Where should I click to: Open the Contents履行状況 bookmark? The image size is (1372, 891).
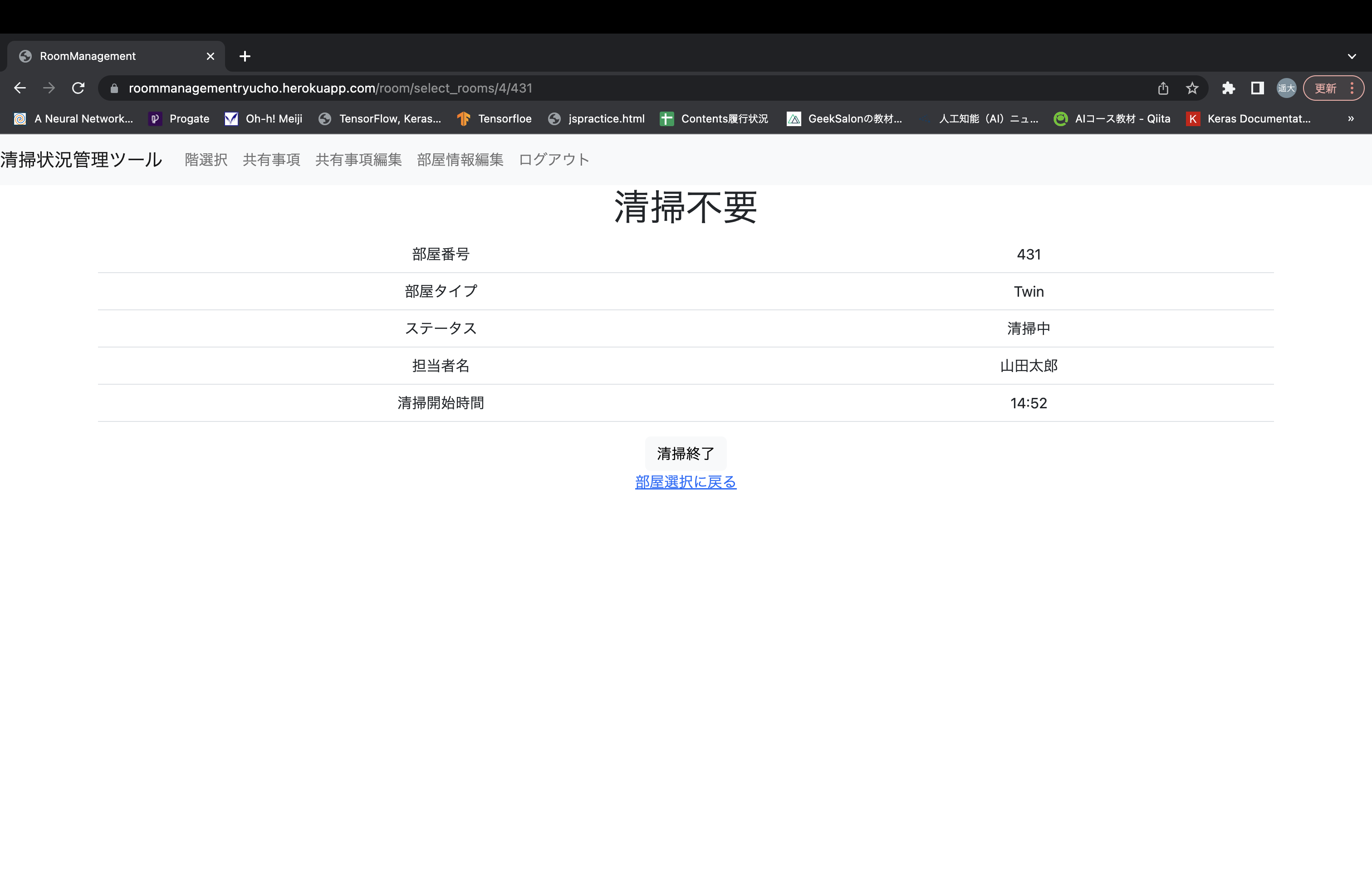pos(714,119)
